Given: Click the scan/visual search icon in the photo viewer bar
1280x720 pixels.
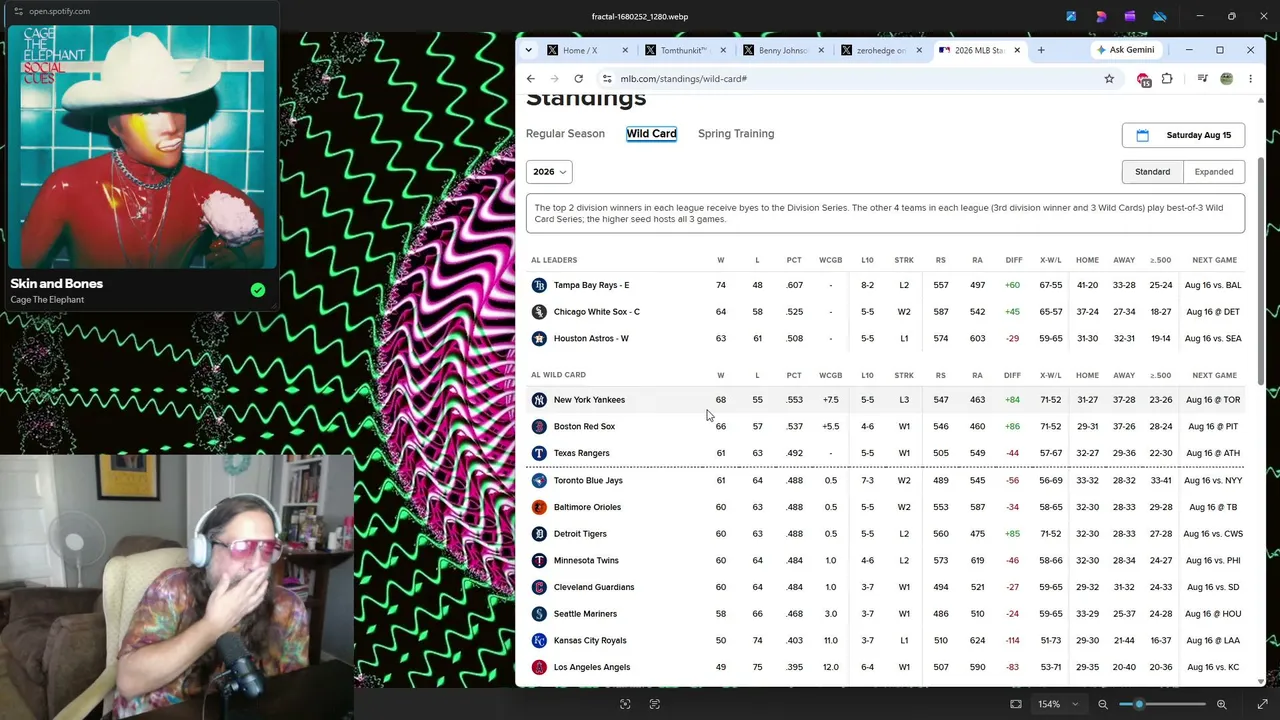Looking at the screenshot, I should 625,704.
